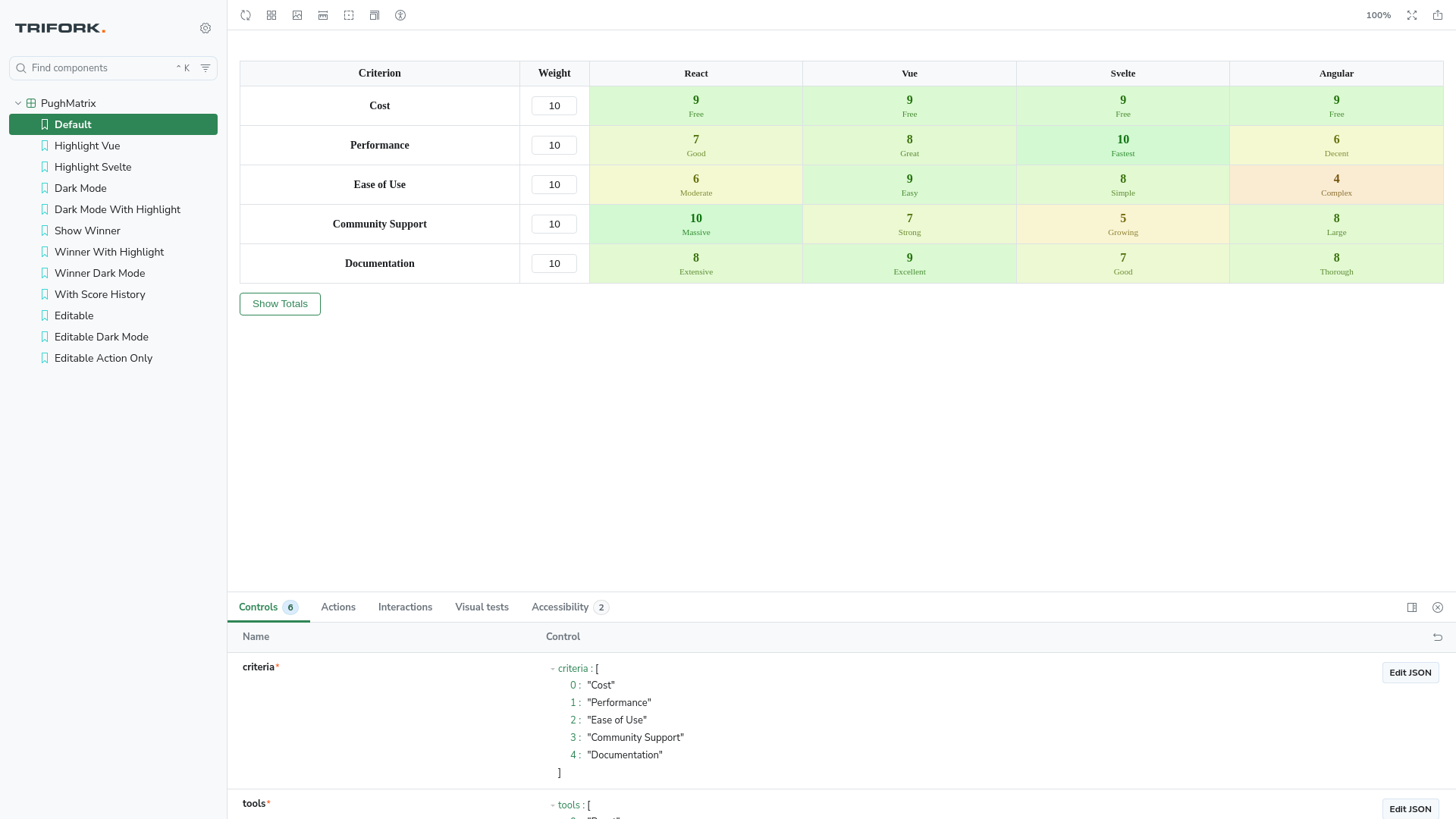Image resolution: width=1456 pixels, height=819 pixels.
Task: Change addon panel orientation icon
Action: (x=1412, y=607)
